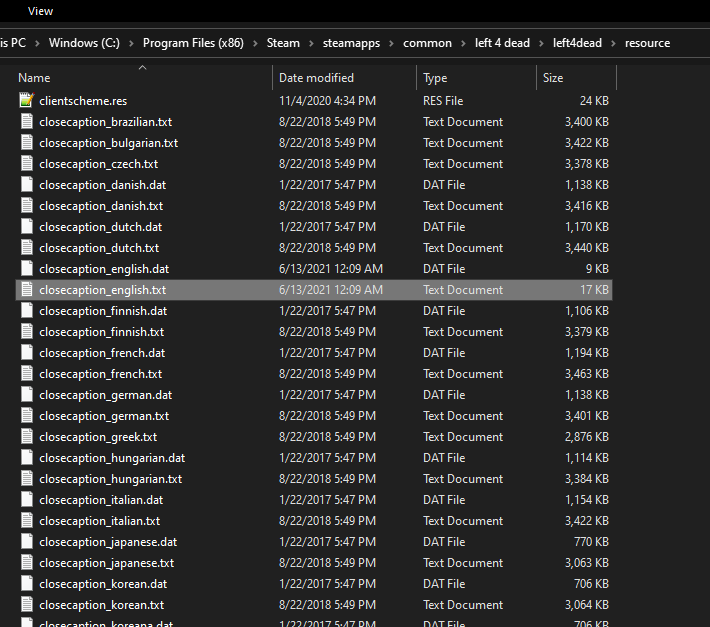The height and width of the screenshot is (627, 710).
Task: Click the 770 KB size cell
Action: tap(591, 542)
